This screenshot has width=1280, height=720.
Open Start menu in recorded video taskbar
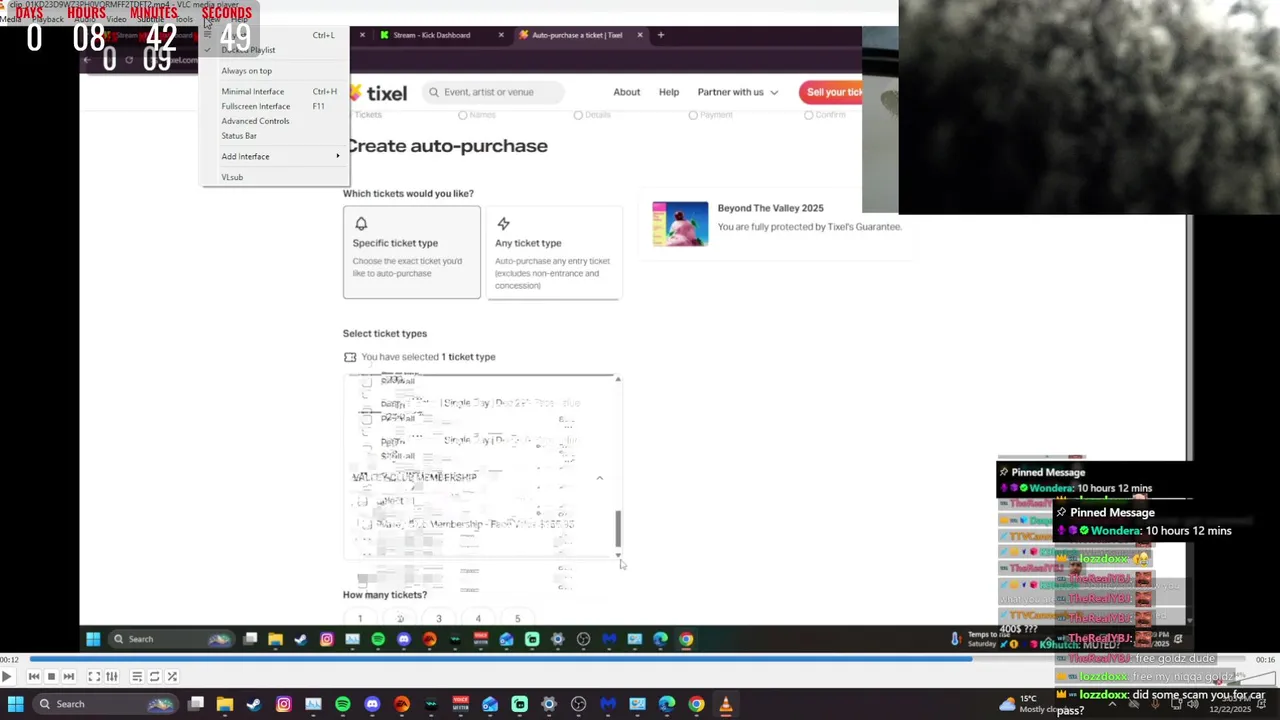pyautogui.click(x=93, y=639)
